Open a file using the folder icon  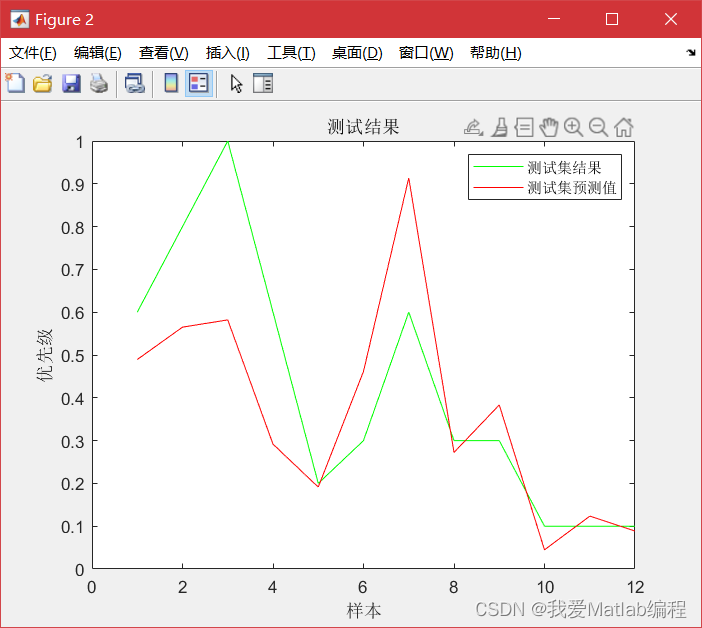pos(43,84)
